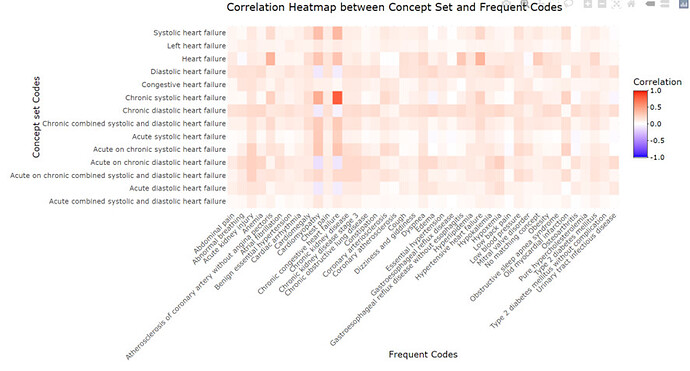Click the Congestive heart failure row label
The width and height of the screenshot is (690, 371).
click(x=184, y=84)
